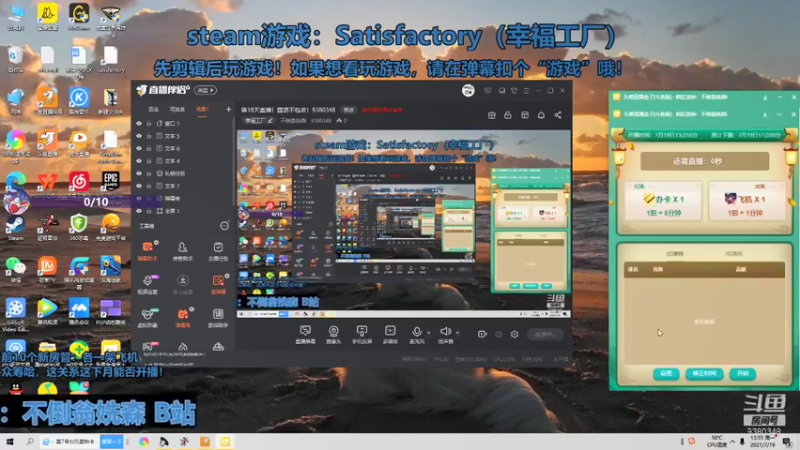The image size is (800, 450).
Task: Open Steam desktop shortcut
Action: click(15, 228)
